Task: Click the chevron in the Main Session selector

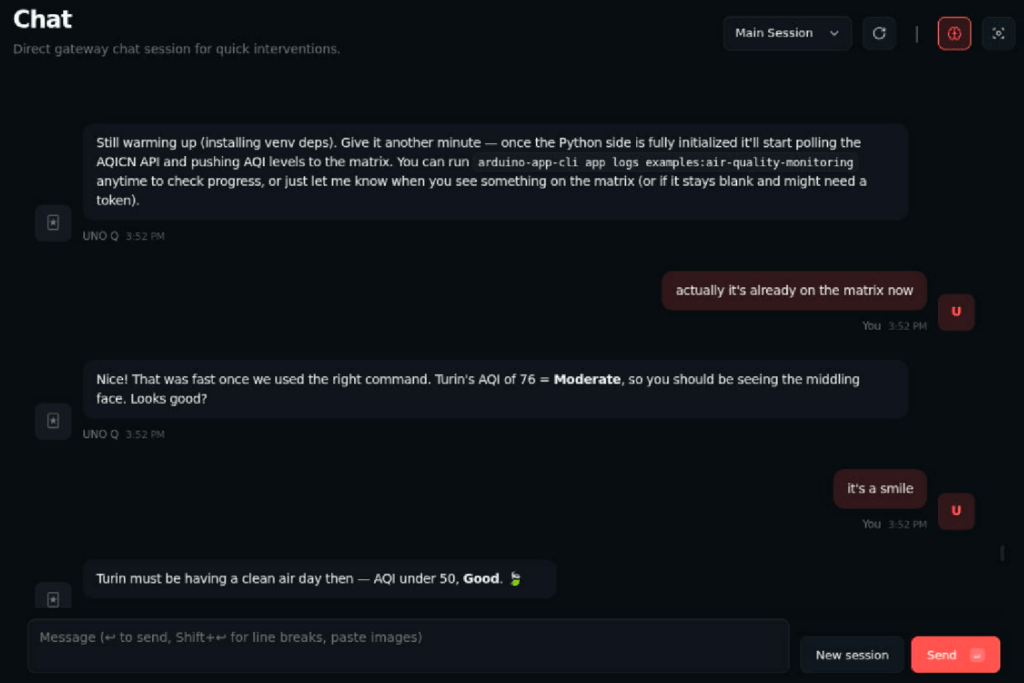Action: pyautogui.click(x=834, y=33)
